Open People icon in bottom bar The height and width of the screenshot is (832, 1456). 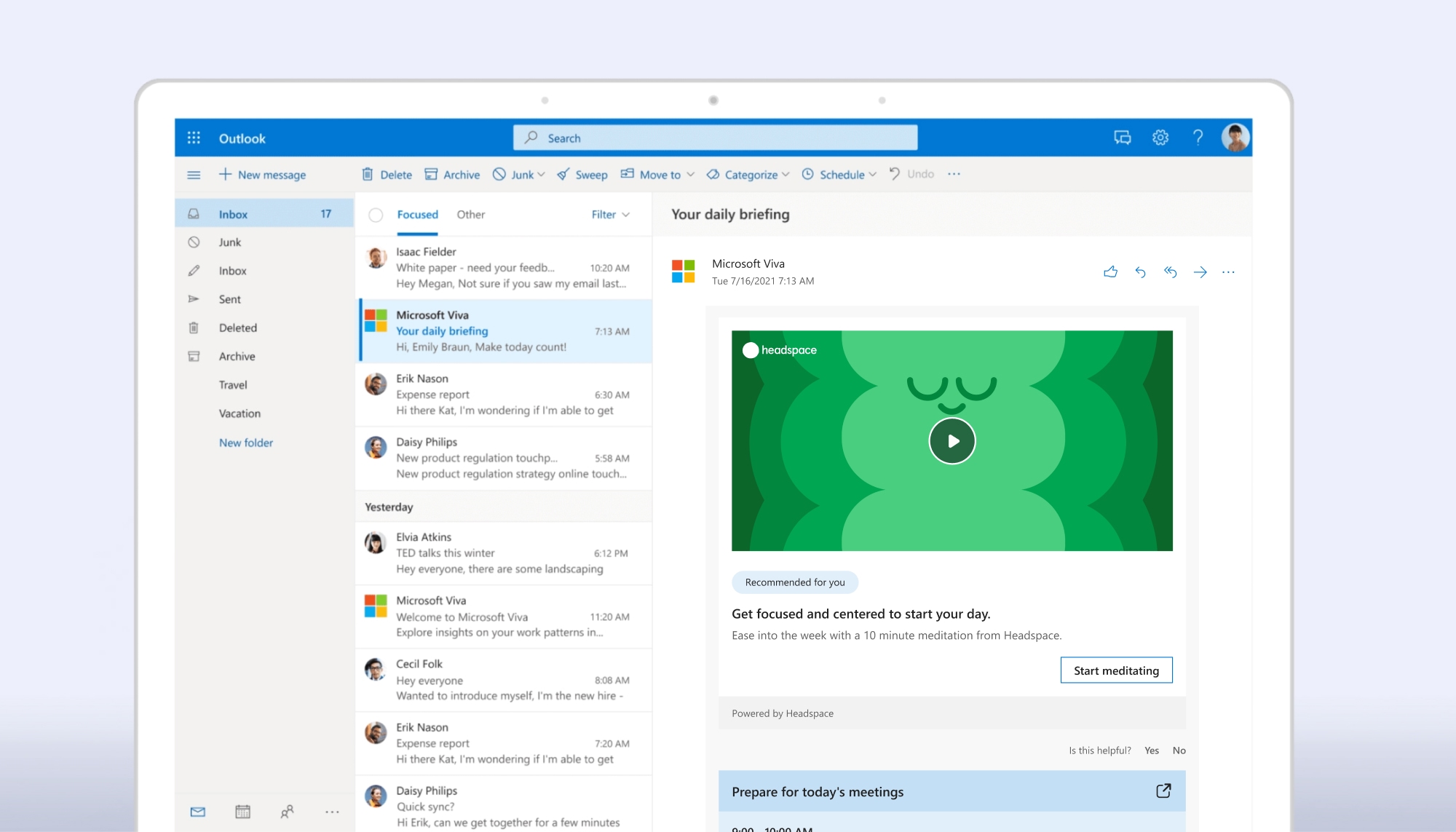pyautogui.click(x=288, y=812)
